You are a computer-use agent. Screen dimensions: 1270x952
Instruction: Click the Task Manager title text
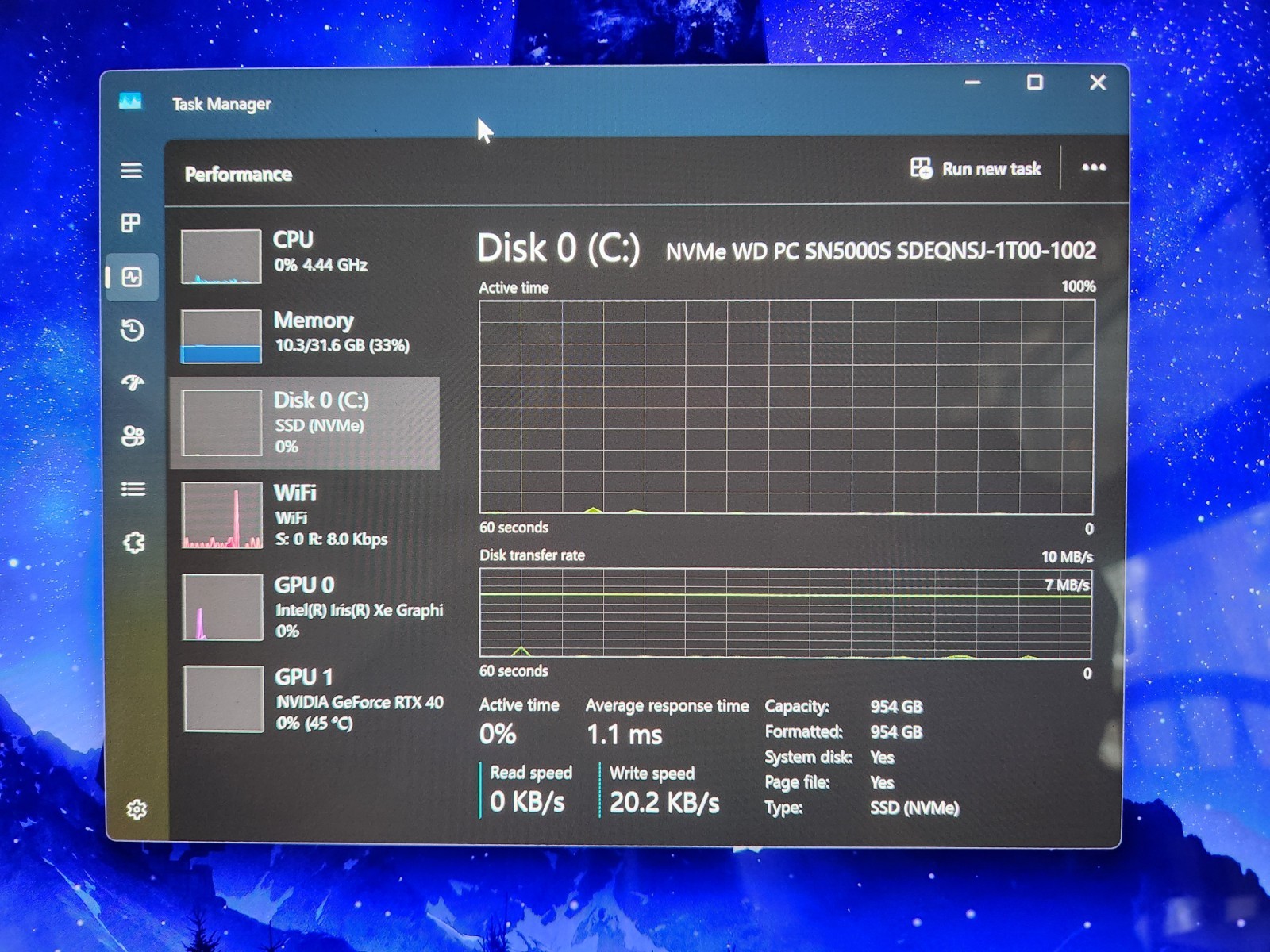[221, 104]
